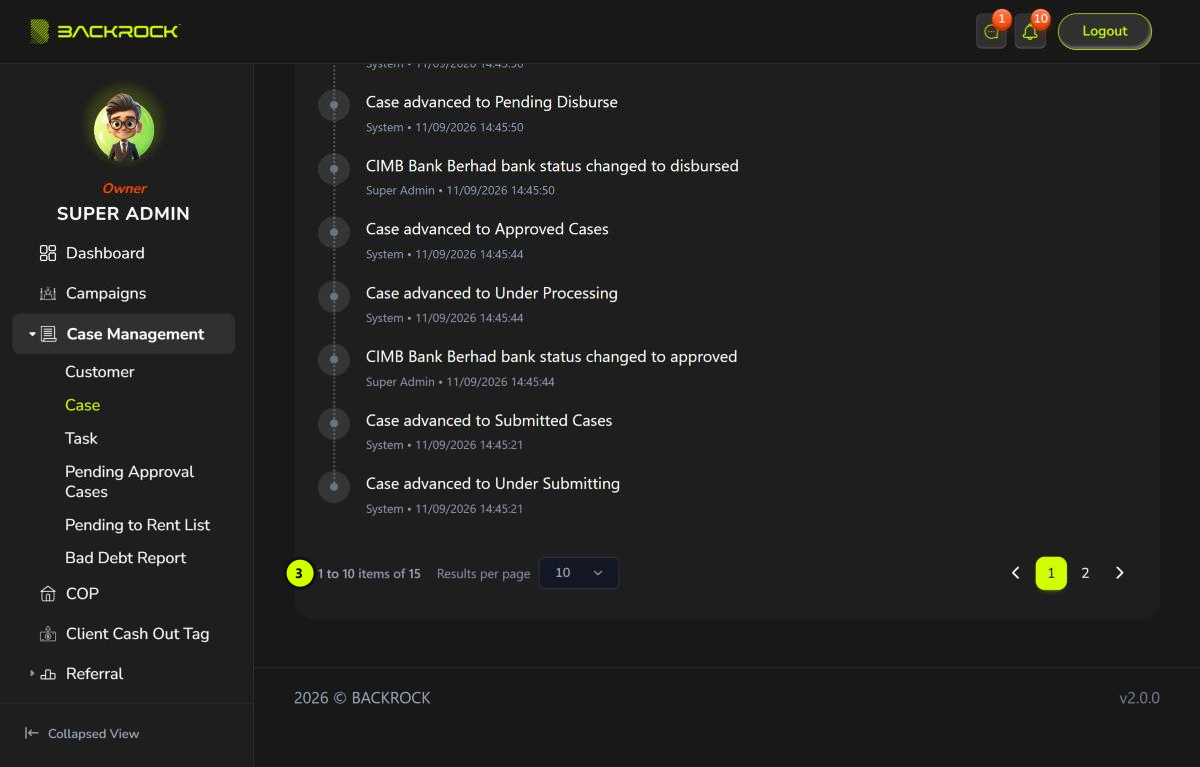
Task: Click the Referral sidebar icon
Action: [48, 674]
